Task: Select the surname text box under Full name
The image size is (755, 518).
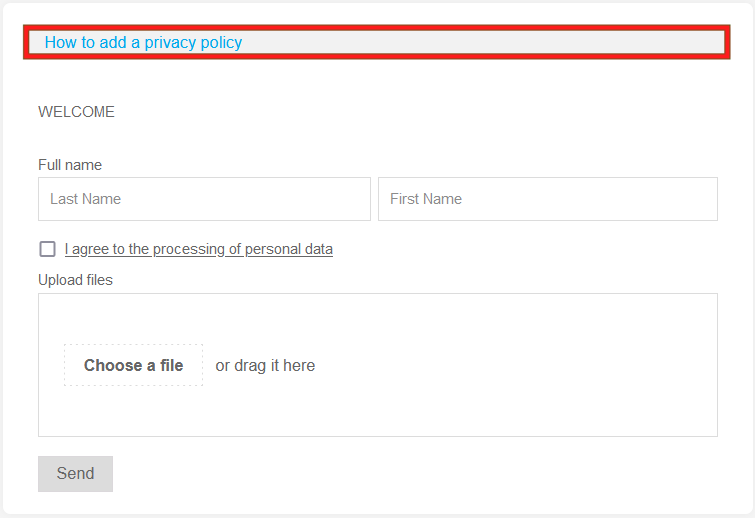Action: 204,199
